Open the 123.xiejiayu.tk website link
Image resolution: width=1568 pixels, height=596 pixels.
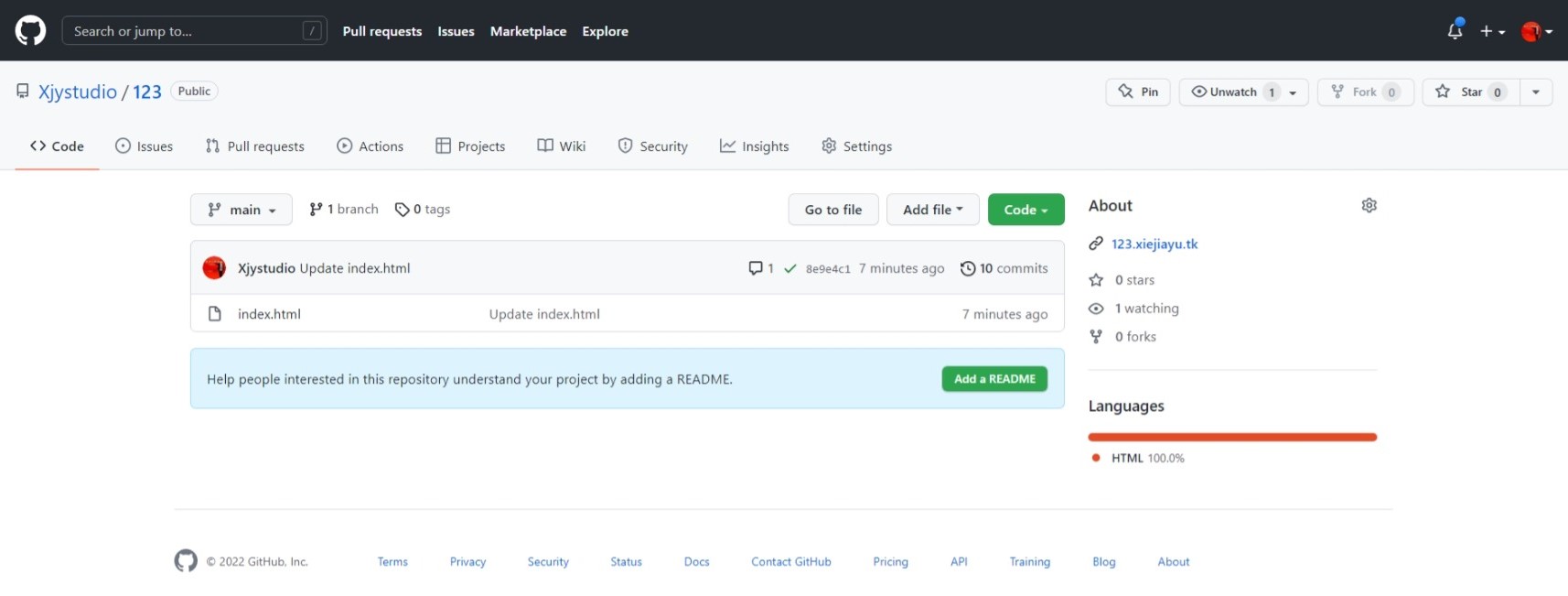tap(1154, 244)
